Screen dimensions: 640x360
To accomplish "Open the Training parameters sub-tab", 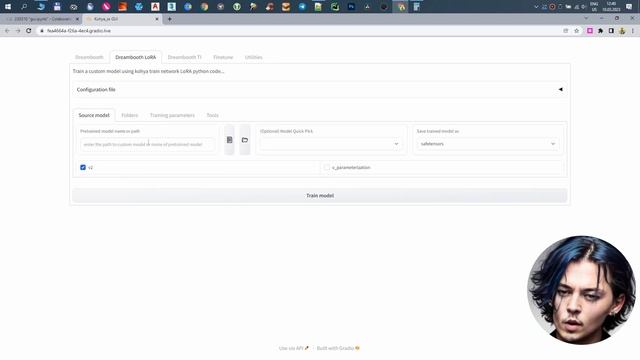I will click(172, 115).
